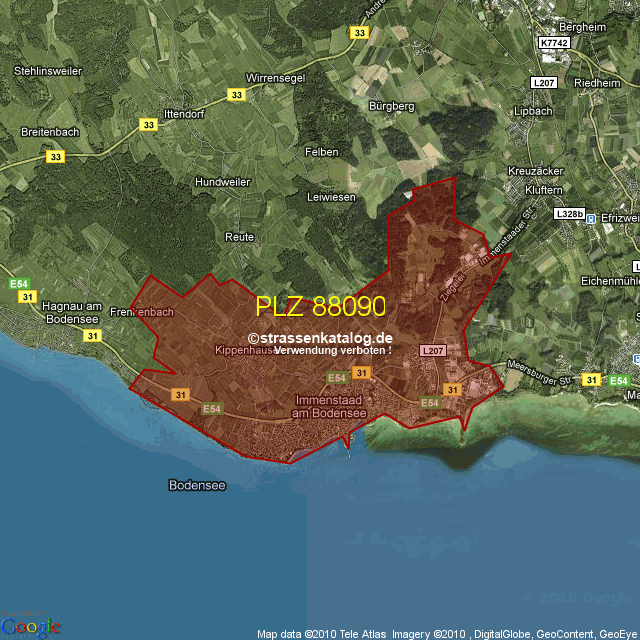The width and height of the screenshot is (640, 640).
Task: Select the Stehlinsweiler village label
Action: [x=46, y=71]
